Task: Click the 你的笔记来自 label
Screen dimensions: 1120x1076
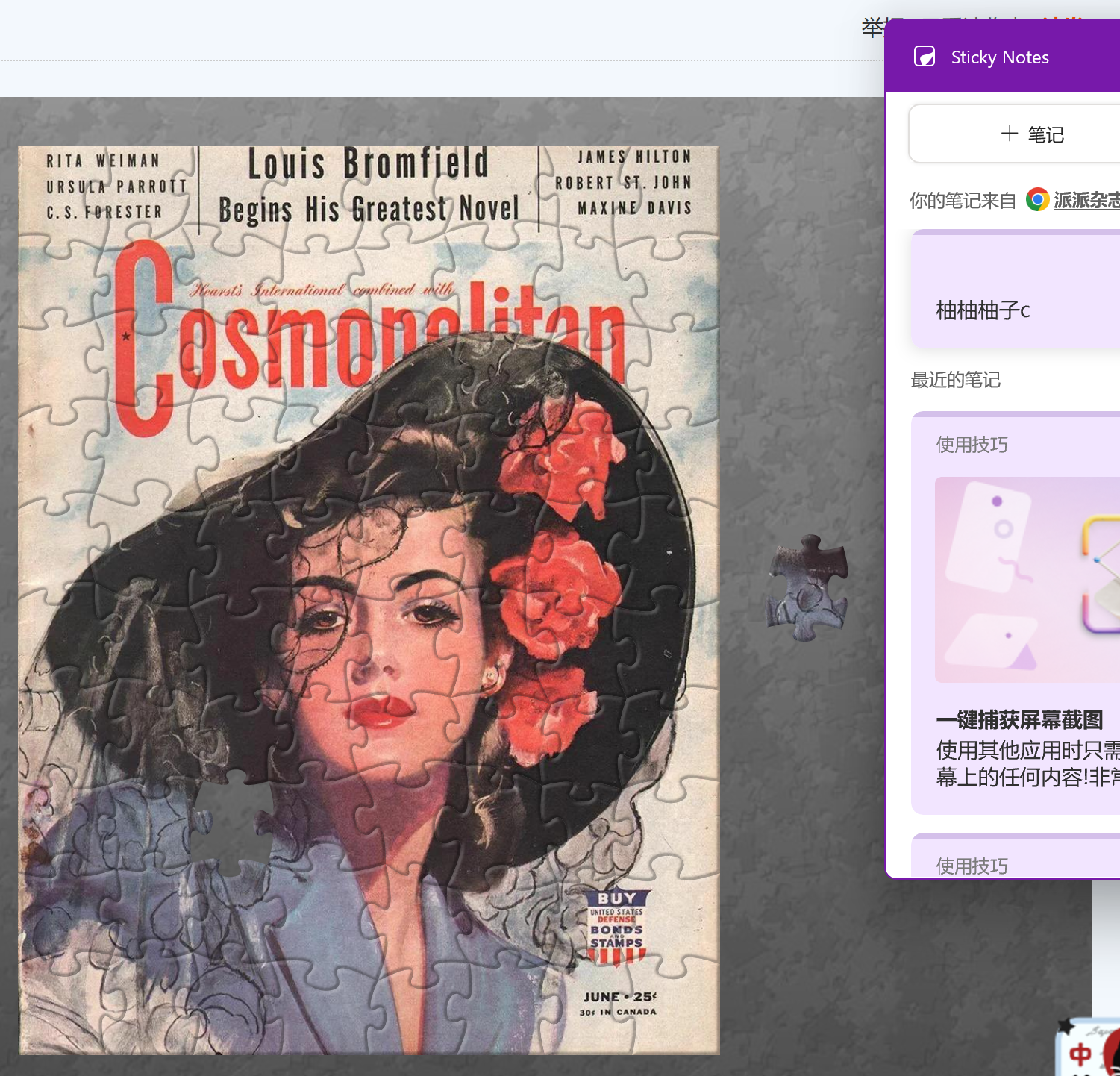Action: tap(963, 201)
